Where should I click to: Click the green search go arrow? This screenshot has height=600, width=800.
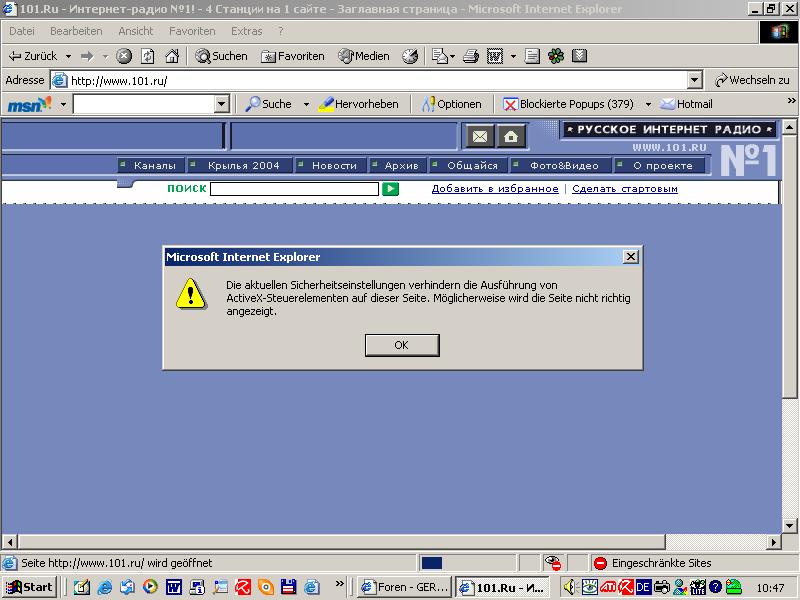point(390,189)
